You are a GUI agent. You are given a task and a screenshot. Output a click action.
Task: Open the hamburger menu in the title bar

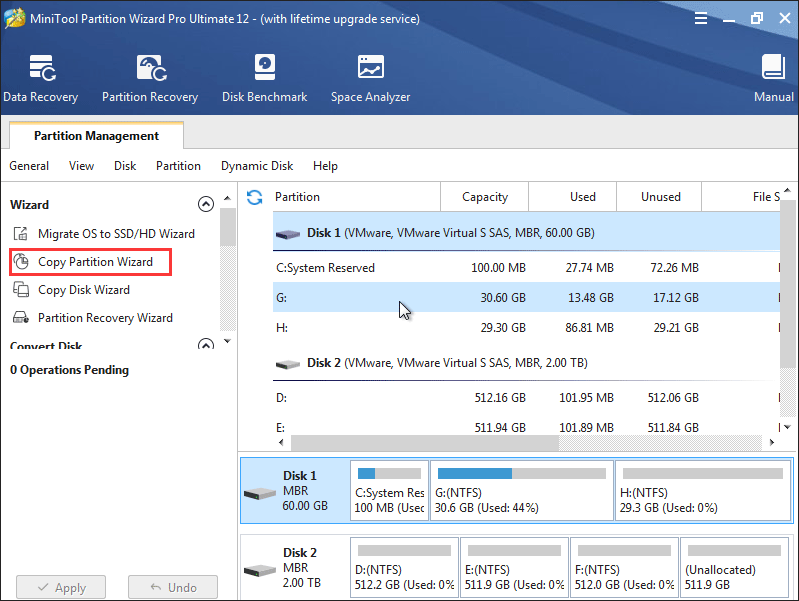[x=701, y=19]
